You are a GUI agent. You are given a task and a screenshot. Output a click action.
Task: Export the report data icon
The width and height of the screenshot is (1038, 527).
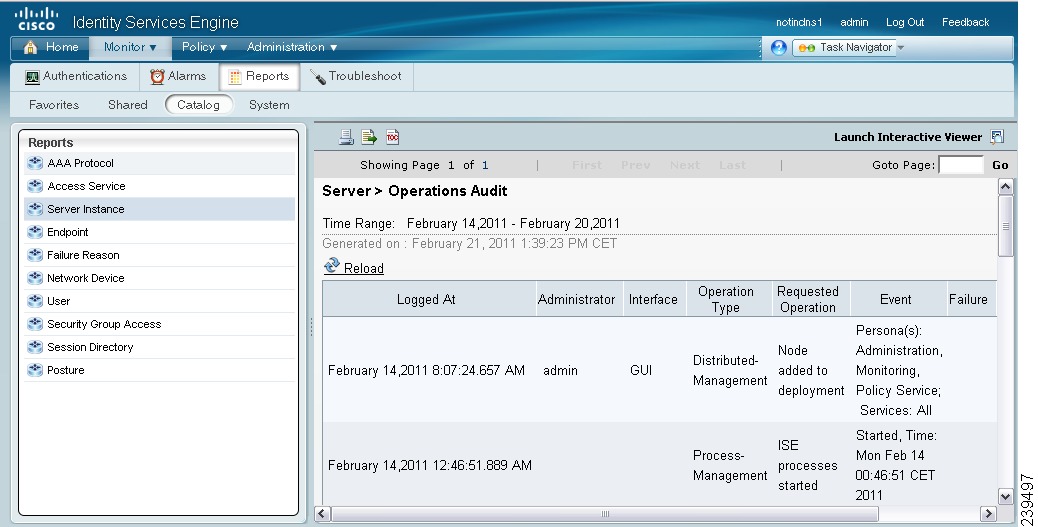tap(369, 137)
